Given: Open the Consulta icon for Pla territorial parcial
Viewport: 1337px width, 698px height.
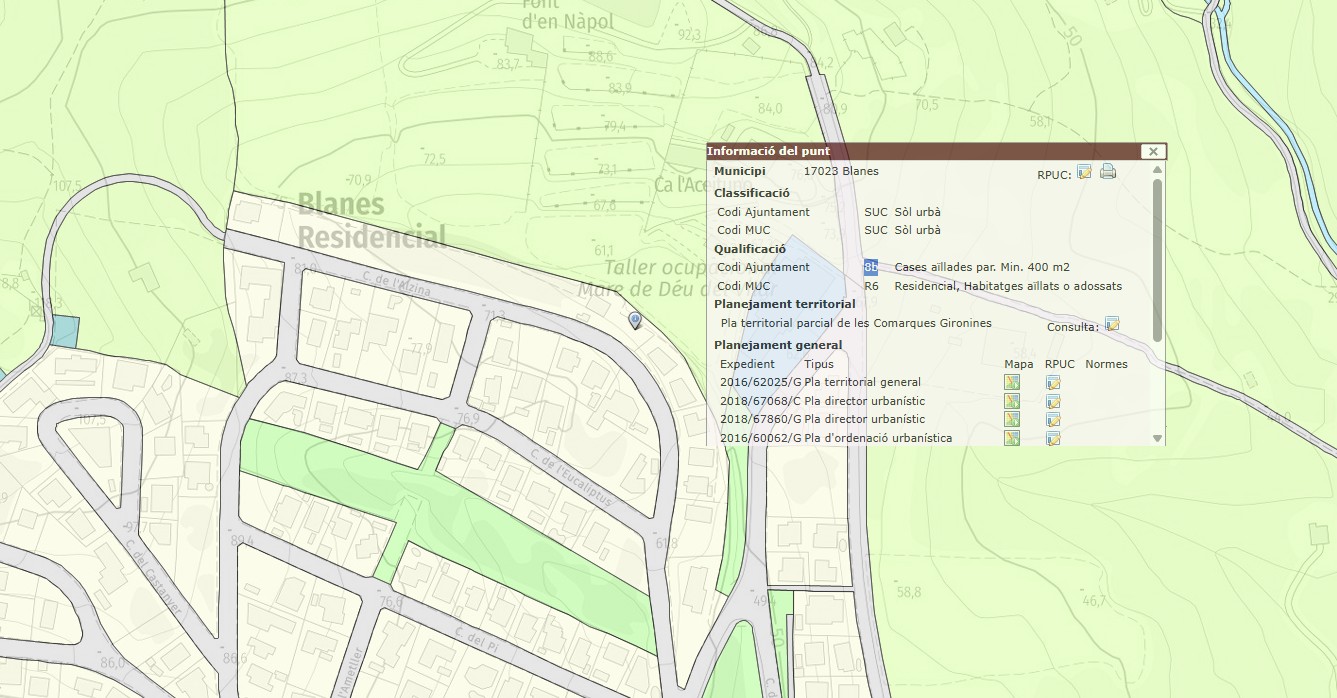Looking at the screenshot, I should pyautogui.click(x=1112, y=325).
